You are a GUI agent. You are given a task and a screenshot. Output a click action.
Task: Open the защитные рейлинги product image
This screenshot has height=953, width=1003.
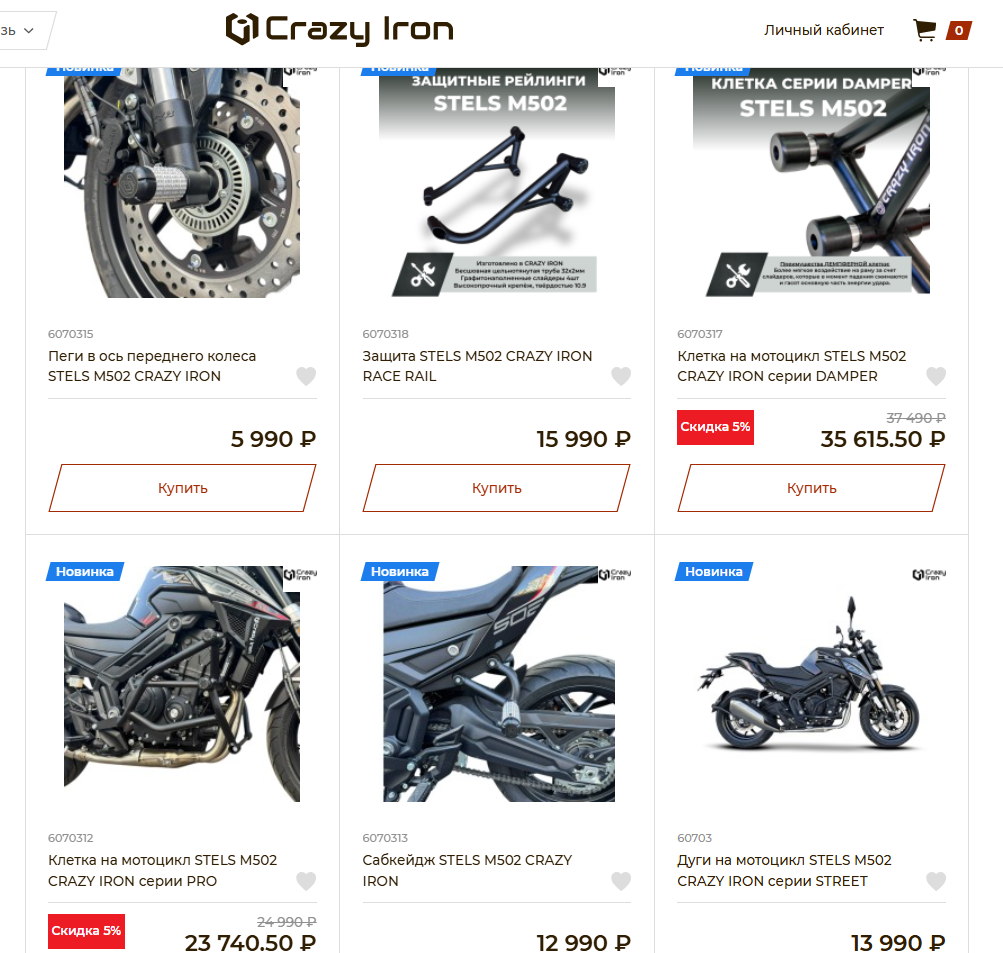[497, 182]
